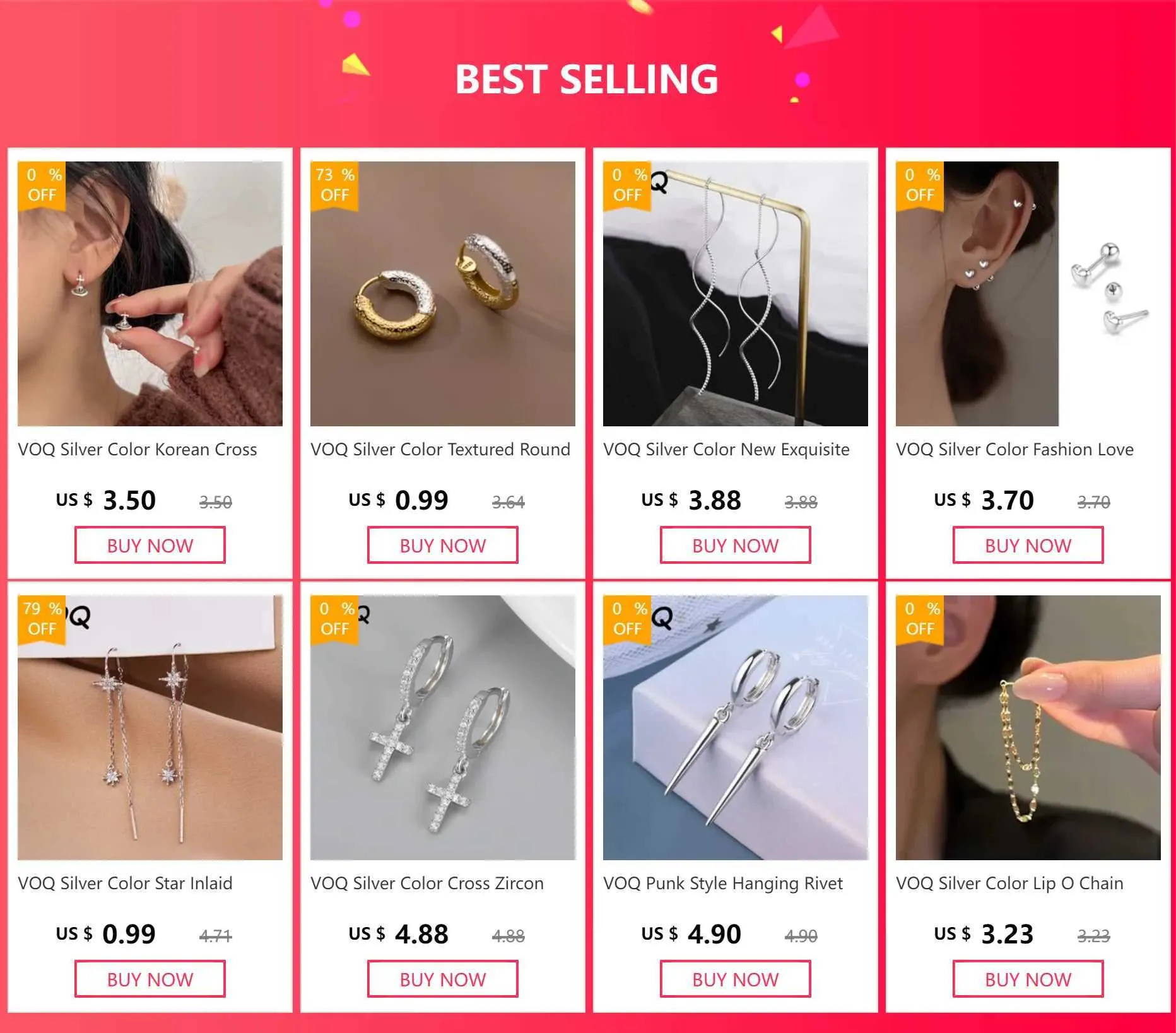
Task: Open the heart stud earrings image
Action: coord(1028,294)
